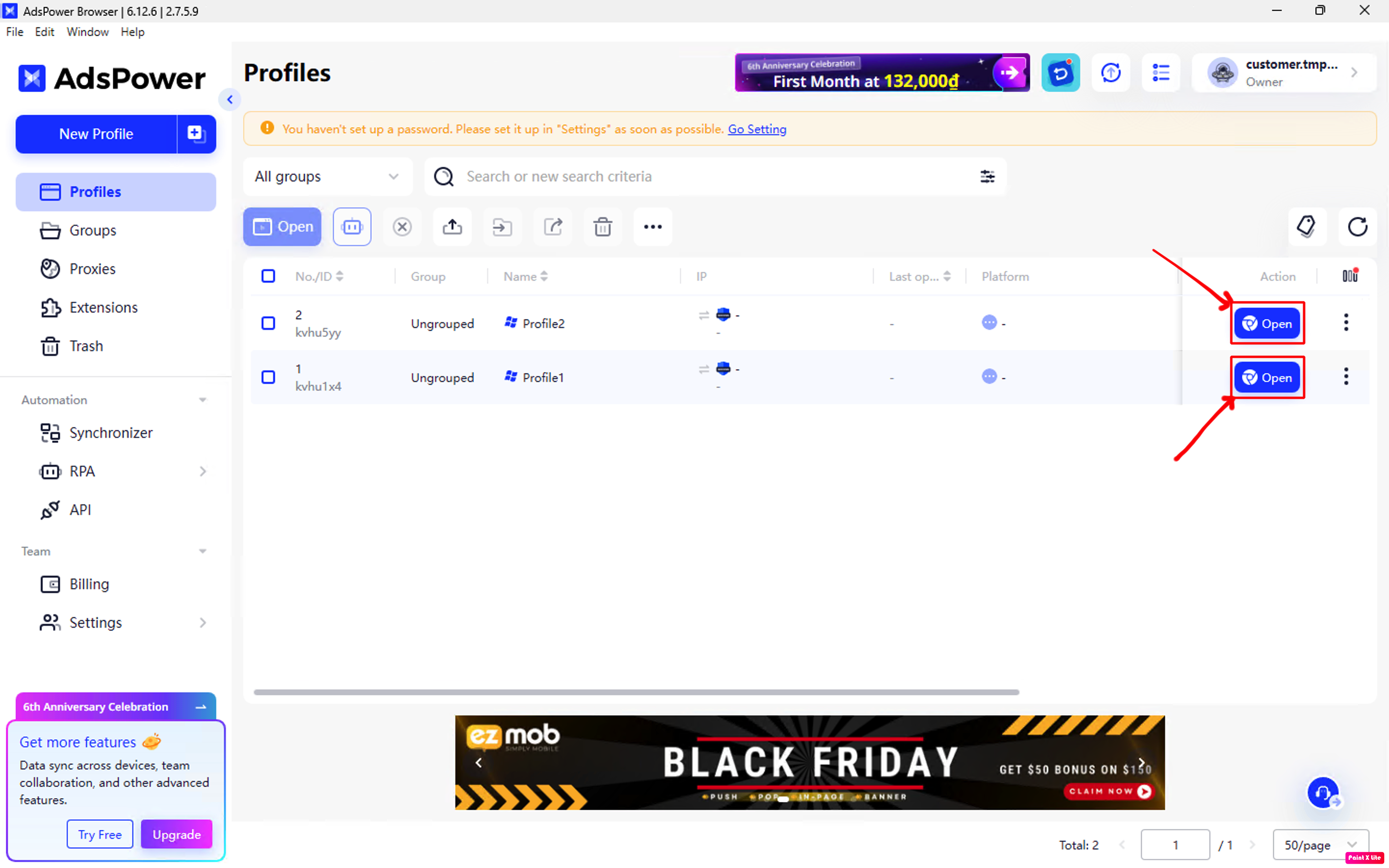
Task: Click the batch import plus icon beside New Profile
Action: click(196, 134)
